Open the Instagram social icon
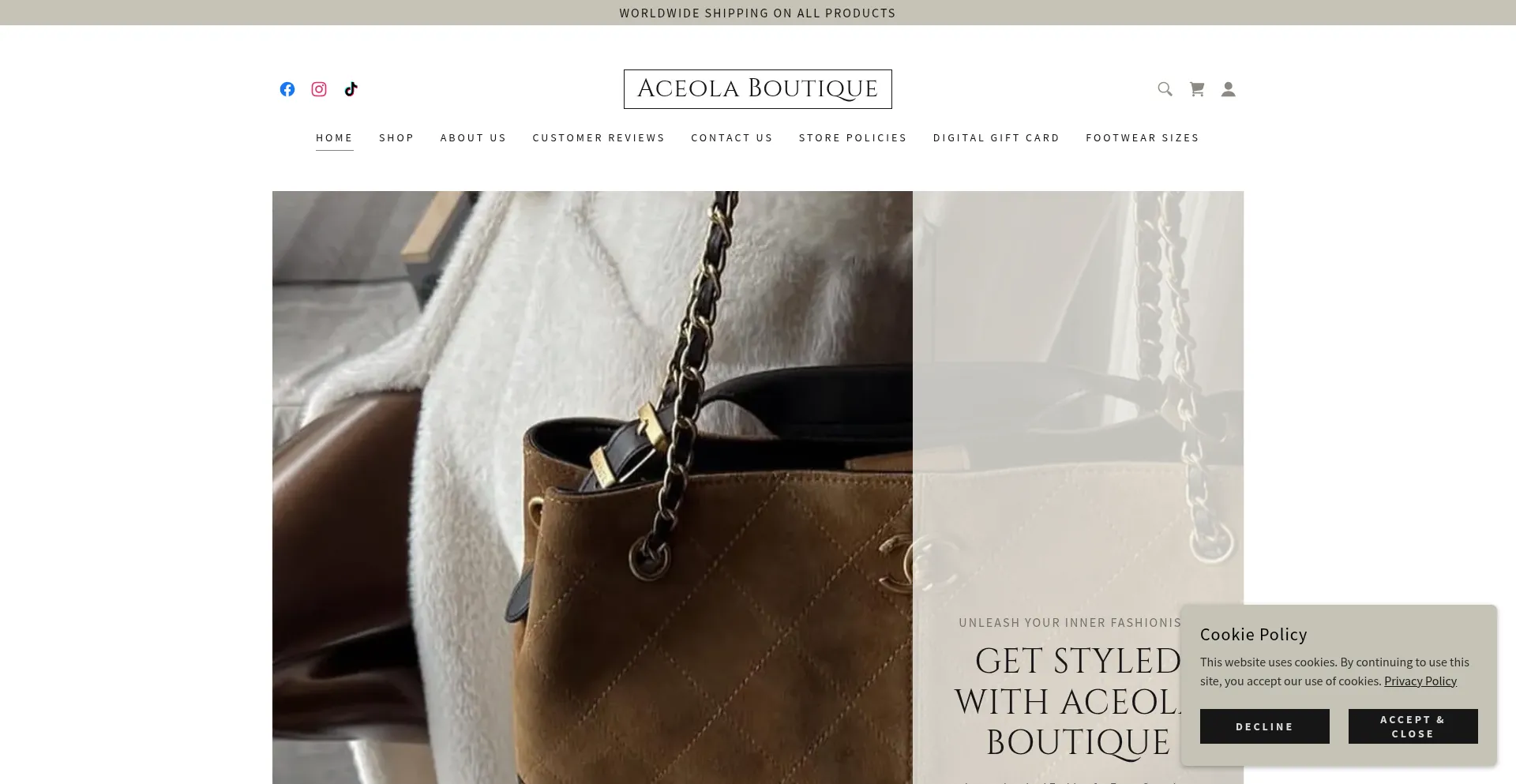Screen dimensions: 1516x784 click(x=319, y=89)
